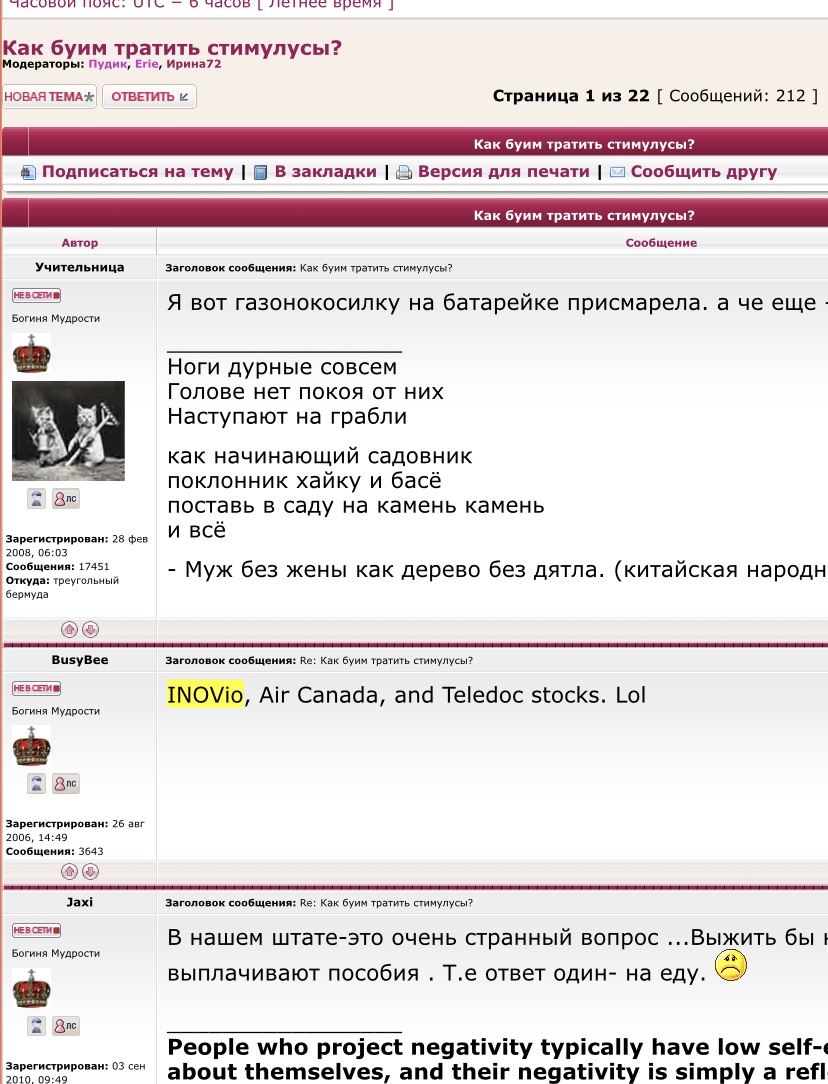Click the down arrow below Учительница's post
Viewport: 828px width, 1084px height.
pyautogui.click(x=90, y=630)
